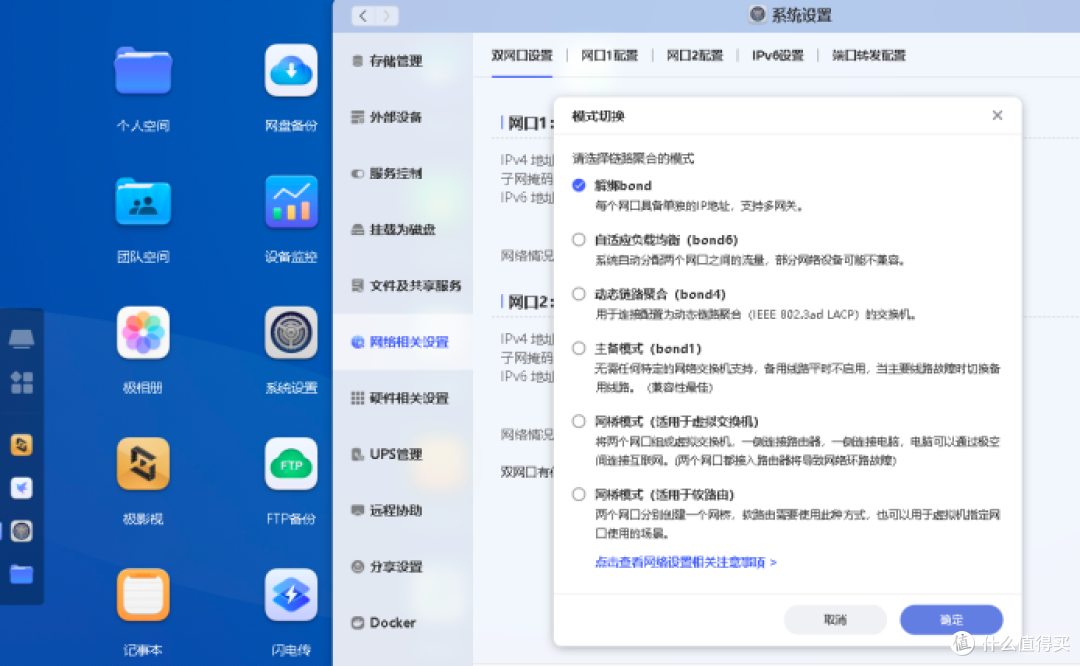Select 网桥模式 (适用于软路由) radio option
1080x666 pixels.
[579, 495]
